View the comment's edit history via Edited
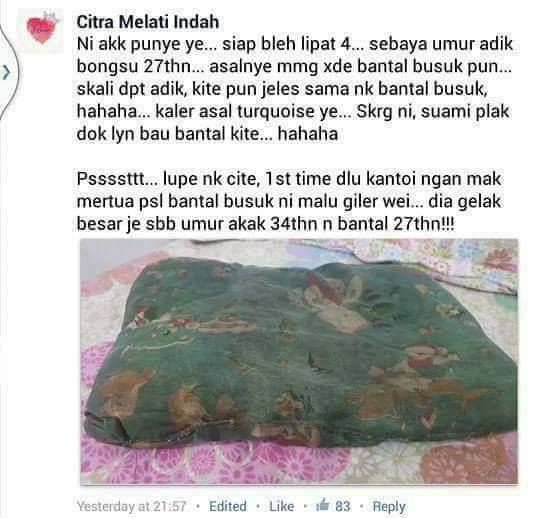Viewport: 539px width, 518px height. tap(228, 506)
